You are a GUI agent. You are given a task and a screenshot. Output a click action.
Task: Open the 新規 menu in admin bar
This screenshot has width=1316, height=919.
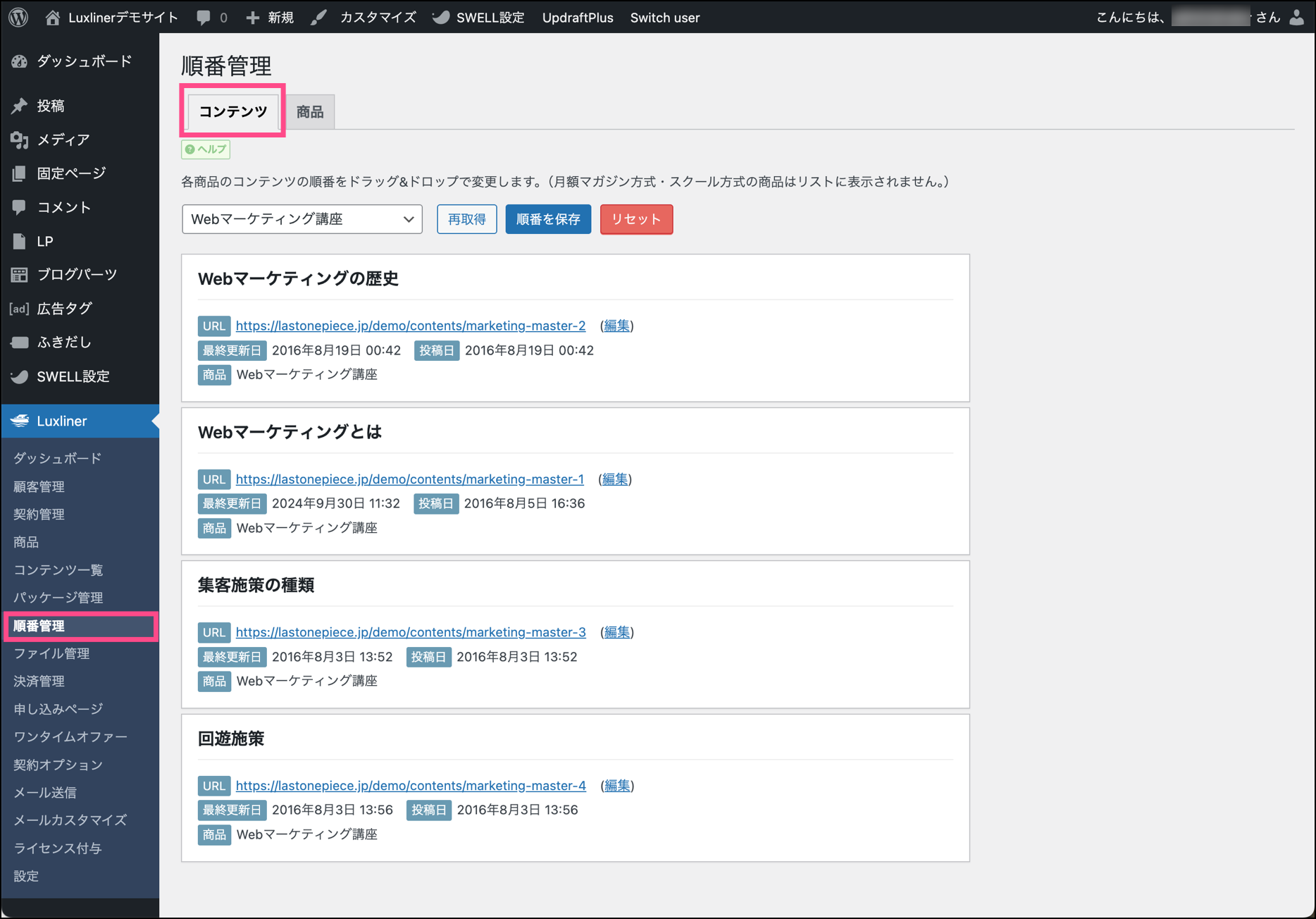click(x=270, y=18)
